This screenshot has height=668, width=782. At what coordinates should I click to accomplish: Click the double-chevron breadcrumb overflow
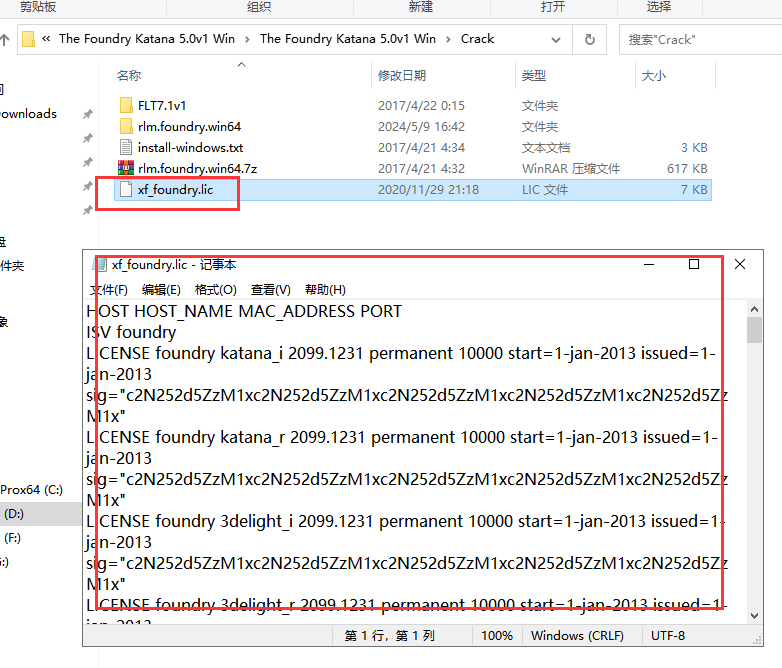click(x=46, y=39)
